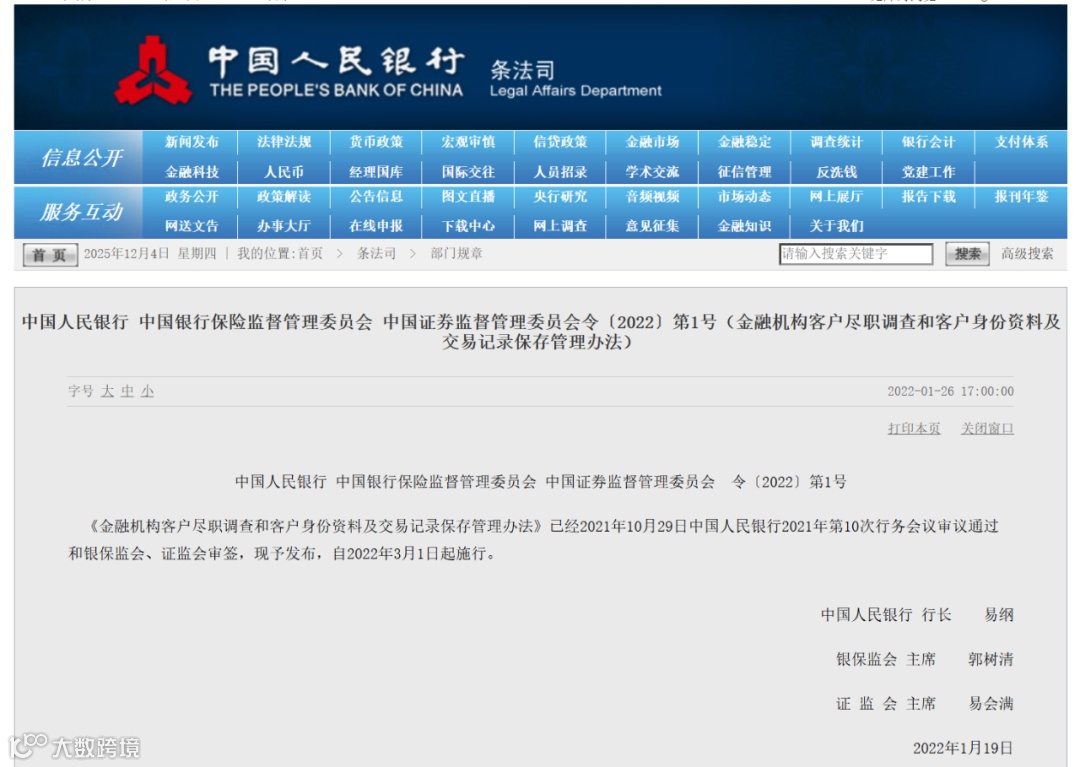Open 公告信息 under 服务互动
This screenshot has width=1080, height=767.
(x=376, y=196)
